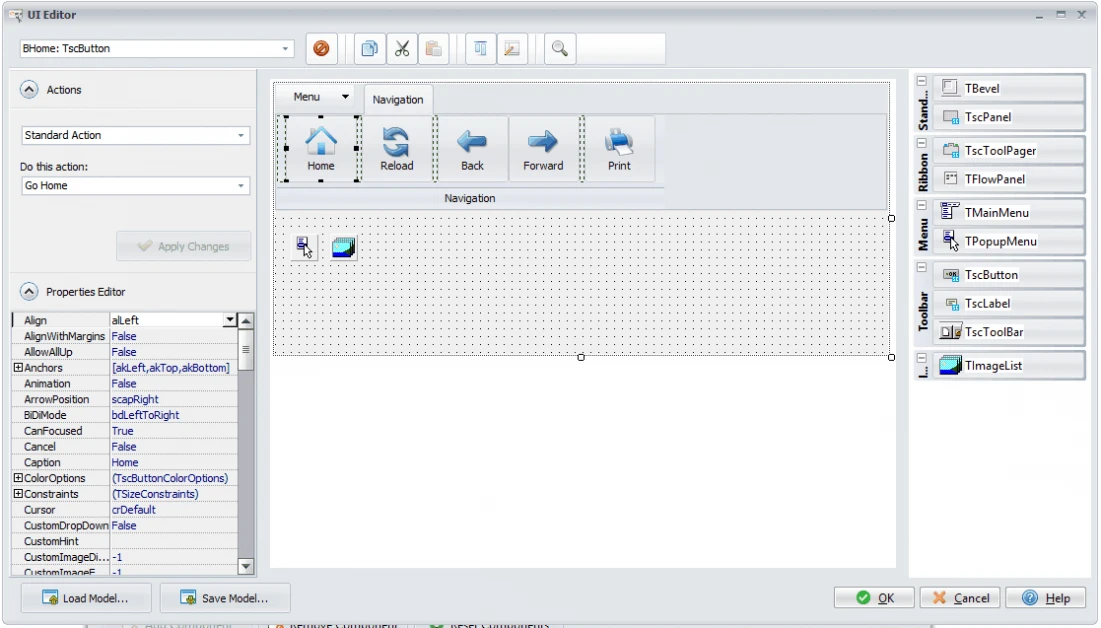Click the magnifier search icon
The width and height of the screenshot is (1101, 628).
[x=559, y=48]
